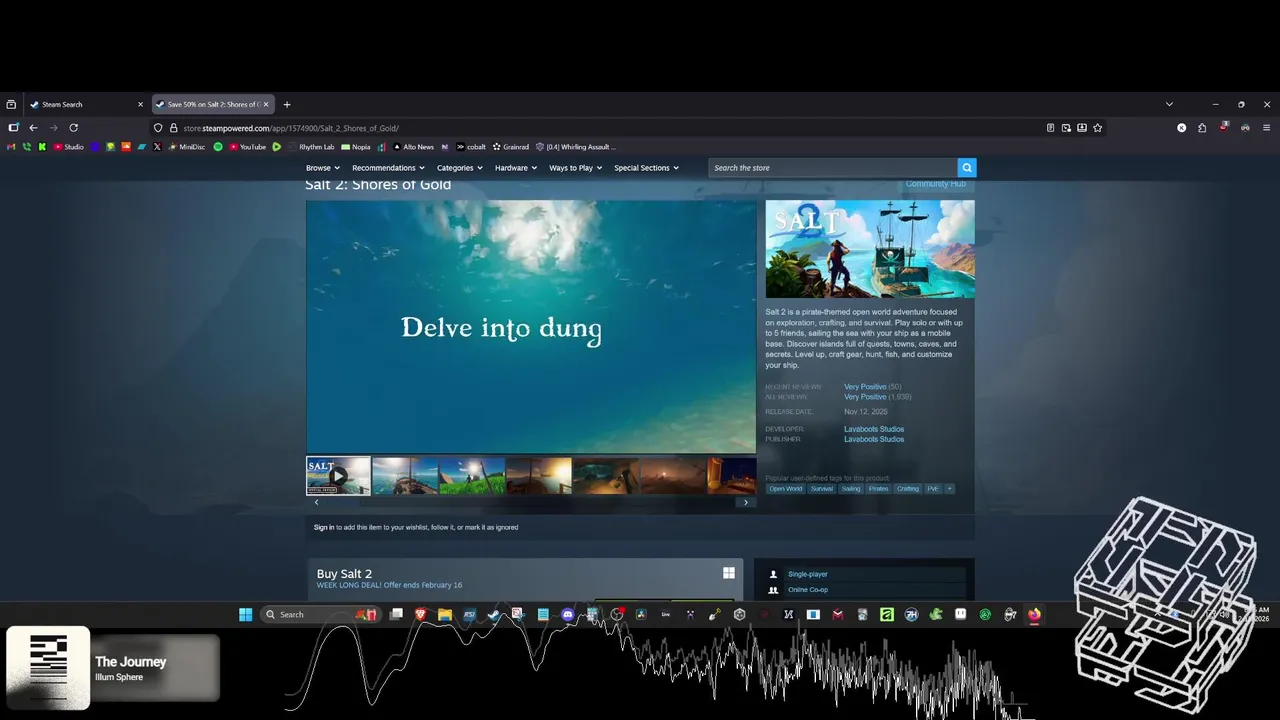The image size is (1280, 720).
Task: Open the Gmail bookmark icon
Action: pos(11,147)
